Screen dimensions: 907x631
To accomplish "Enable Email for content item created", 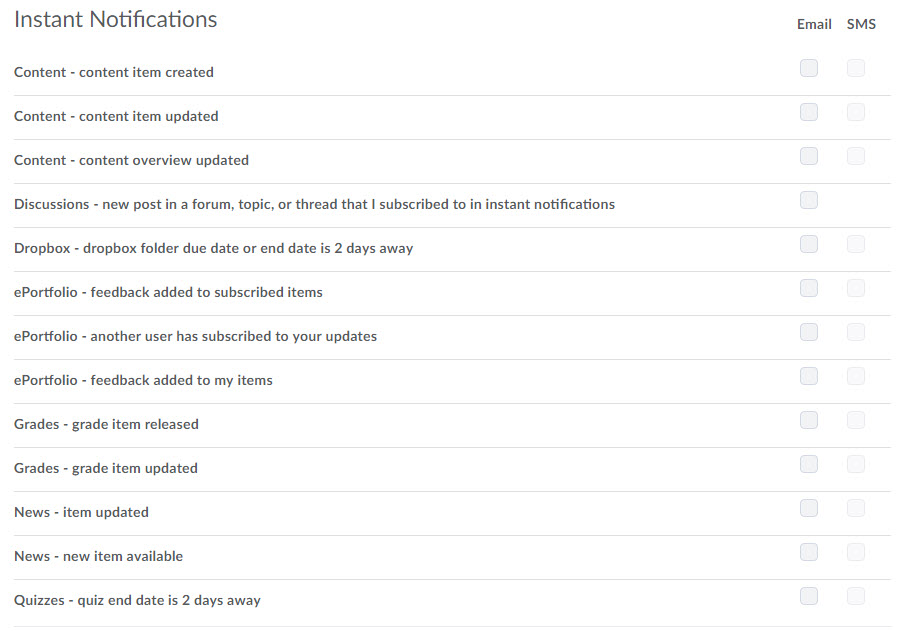I will 809,68.
